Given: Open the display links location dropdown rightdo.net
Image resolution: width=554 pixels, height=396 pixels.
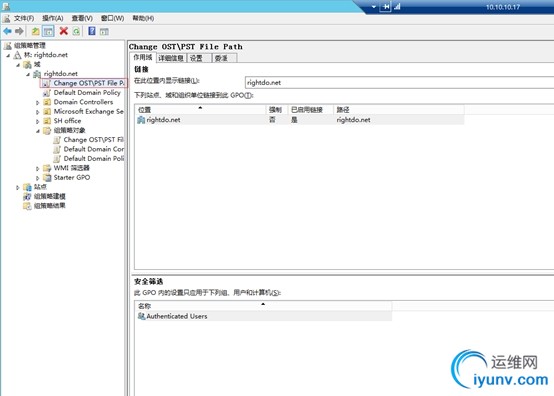Looking at the screenshot, I should click(x=399, y=83).
